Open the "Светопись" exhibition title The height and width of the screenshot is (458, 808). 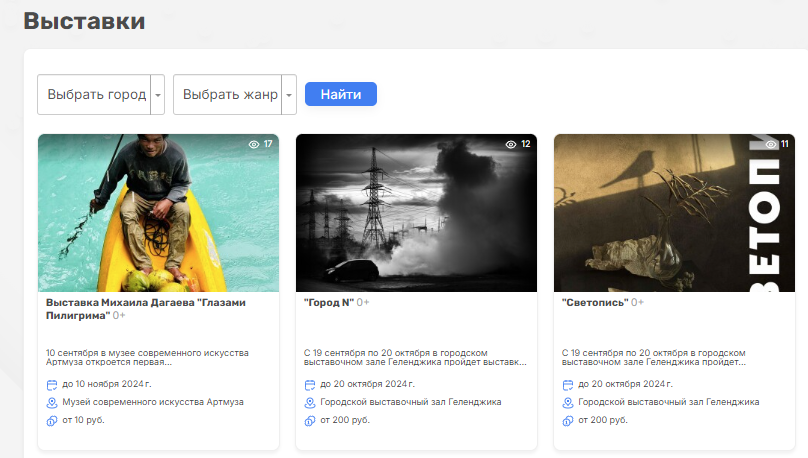point(594,302)
